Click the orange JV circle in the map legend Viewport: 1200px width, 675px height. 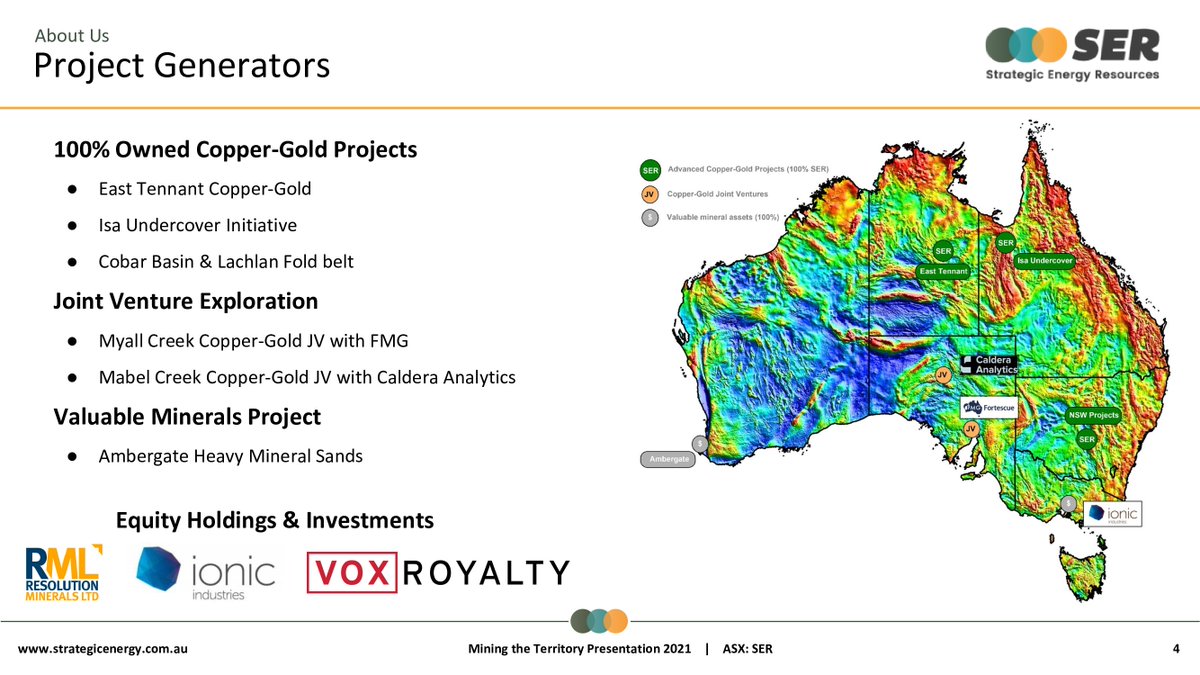point(650,195)
